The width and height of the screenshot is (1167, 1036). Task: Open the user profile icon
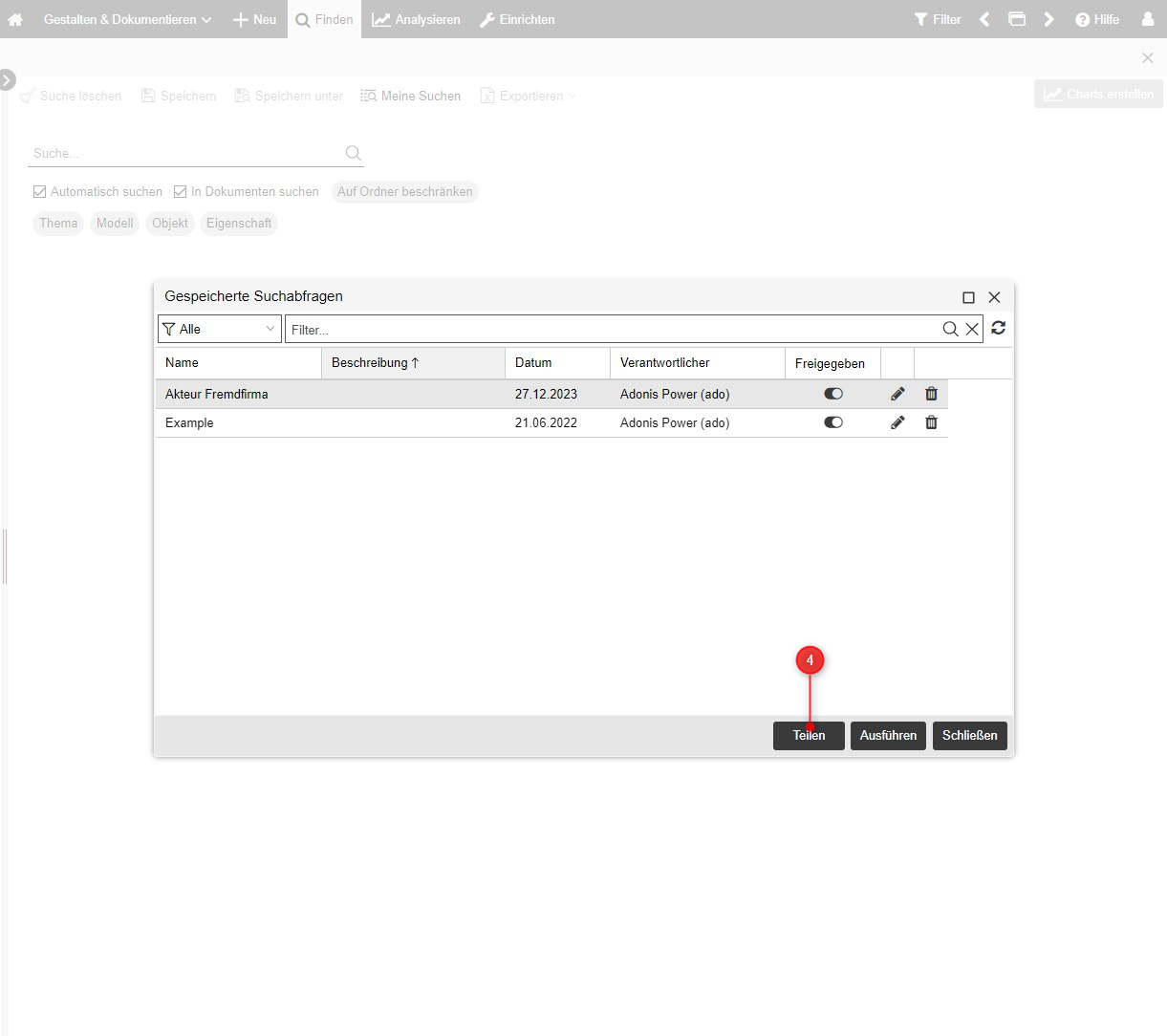click(x=1148, y=19)
